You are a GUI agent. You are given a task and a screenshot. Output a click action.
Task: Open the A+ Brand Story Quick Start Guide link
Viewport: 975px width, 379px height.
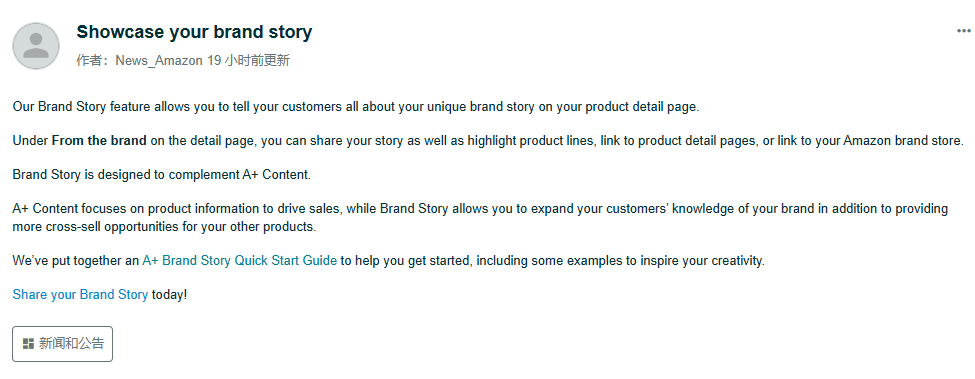point(239,261)
